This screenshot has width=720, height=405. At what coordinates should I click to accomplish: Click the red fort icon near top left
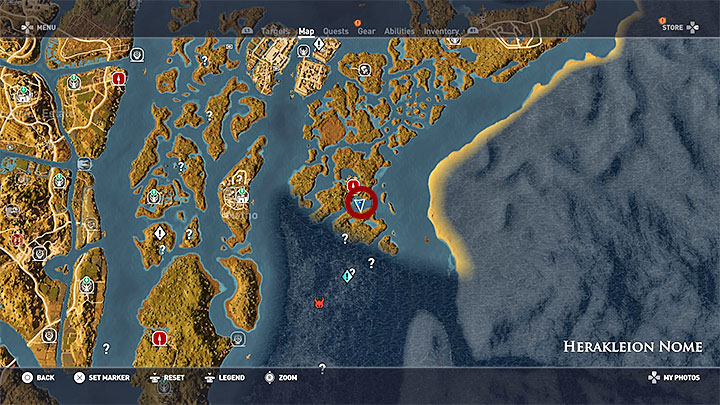(118, 77)
